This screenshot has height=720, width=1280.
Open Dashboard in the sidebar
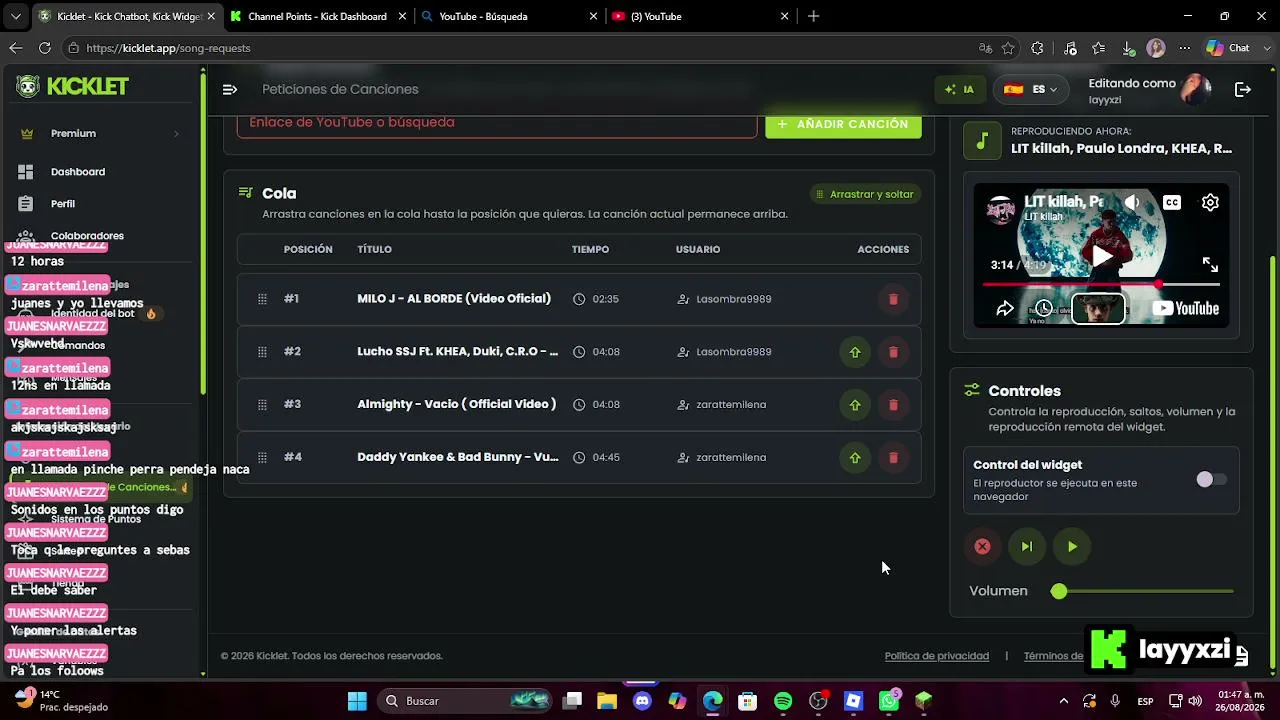78,172
